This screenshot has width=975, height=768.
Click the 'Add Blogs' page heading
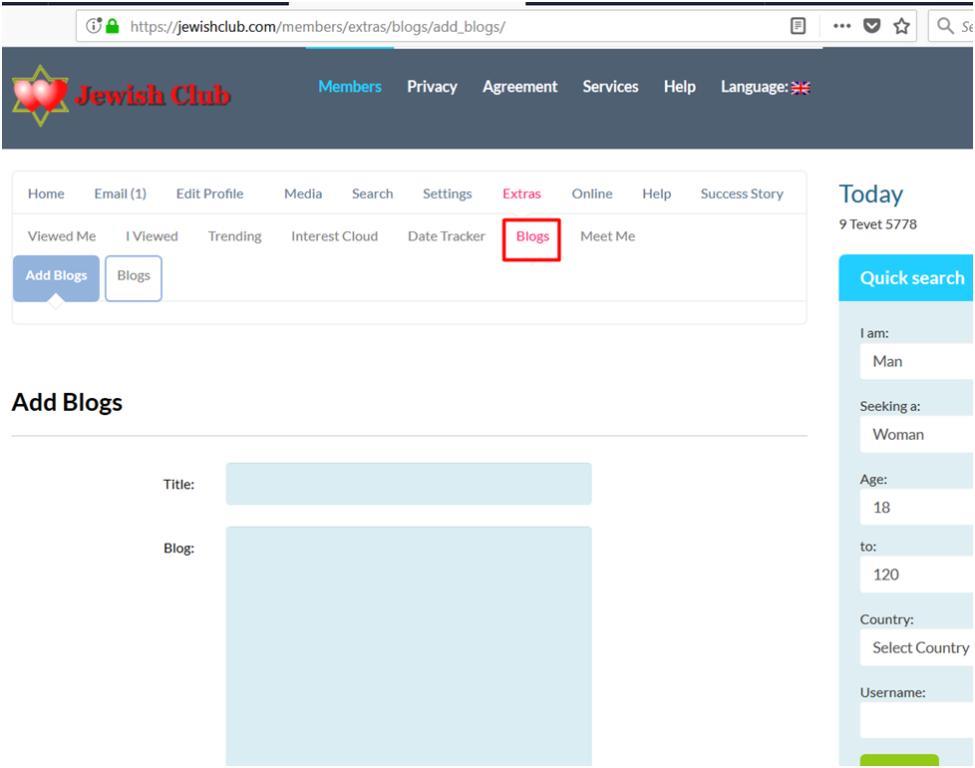[67, 402]
